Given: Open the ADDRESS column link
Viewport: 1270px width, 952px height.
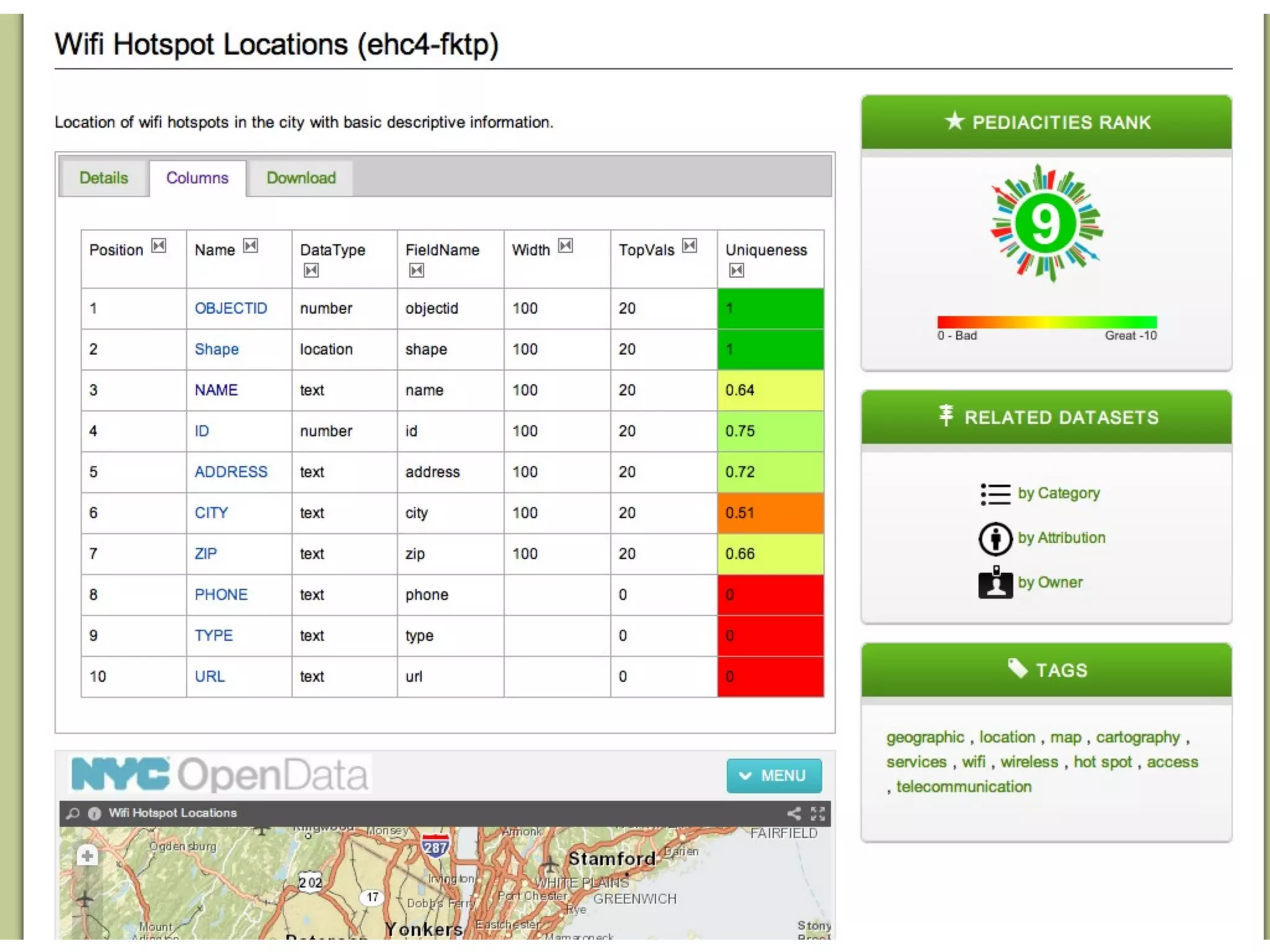Looking at the screenshot, I should tap(231, 472).
